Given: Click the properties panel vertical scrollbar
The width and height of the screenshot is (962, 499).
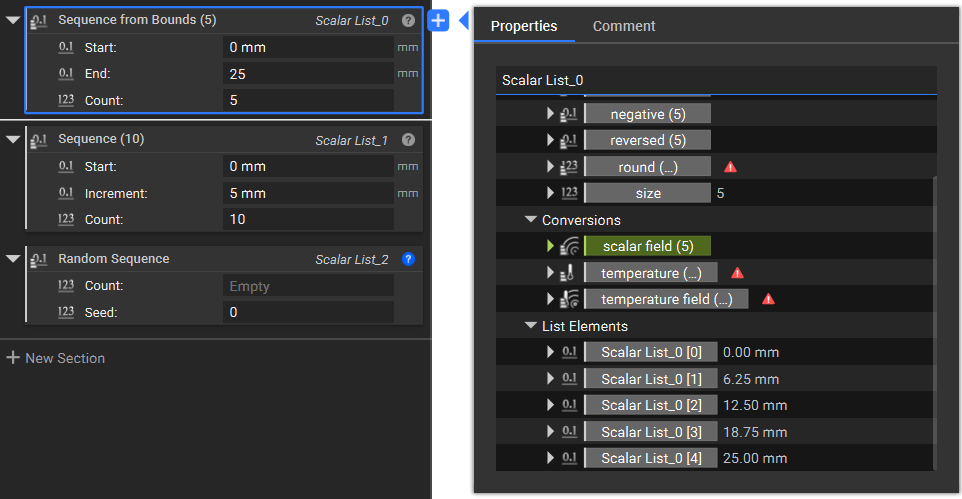Looking at the screenshot, I should (x=935, y=320).
